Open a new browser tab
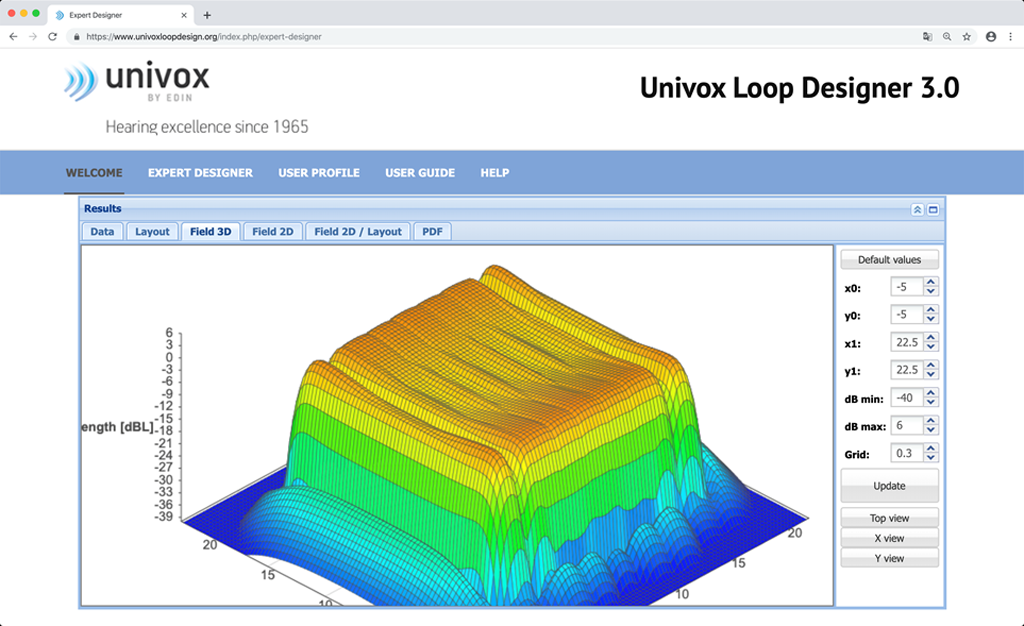 coord(207,15)
